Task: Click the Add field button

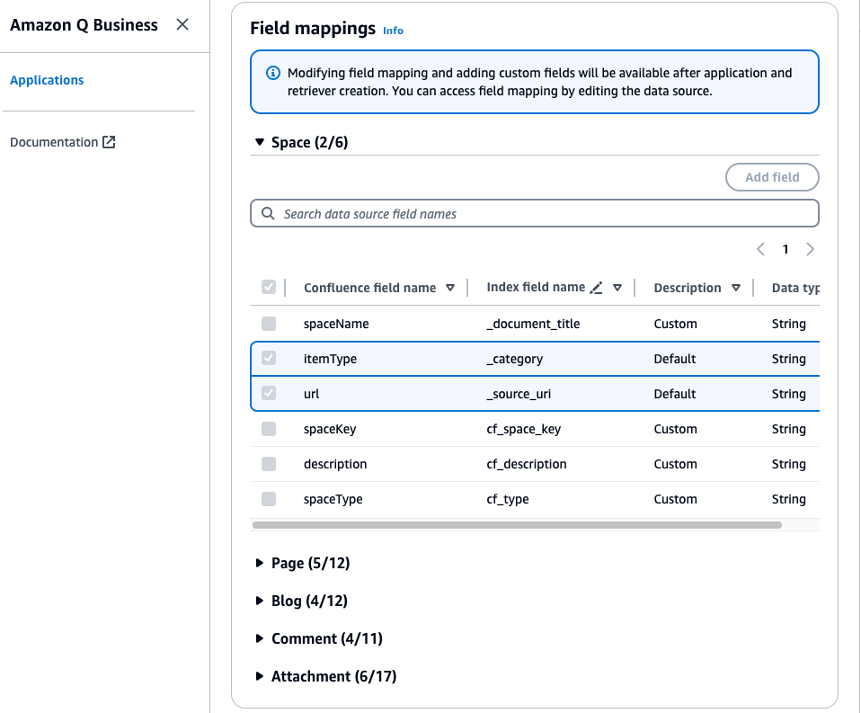Action: click(772, 177)
